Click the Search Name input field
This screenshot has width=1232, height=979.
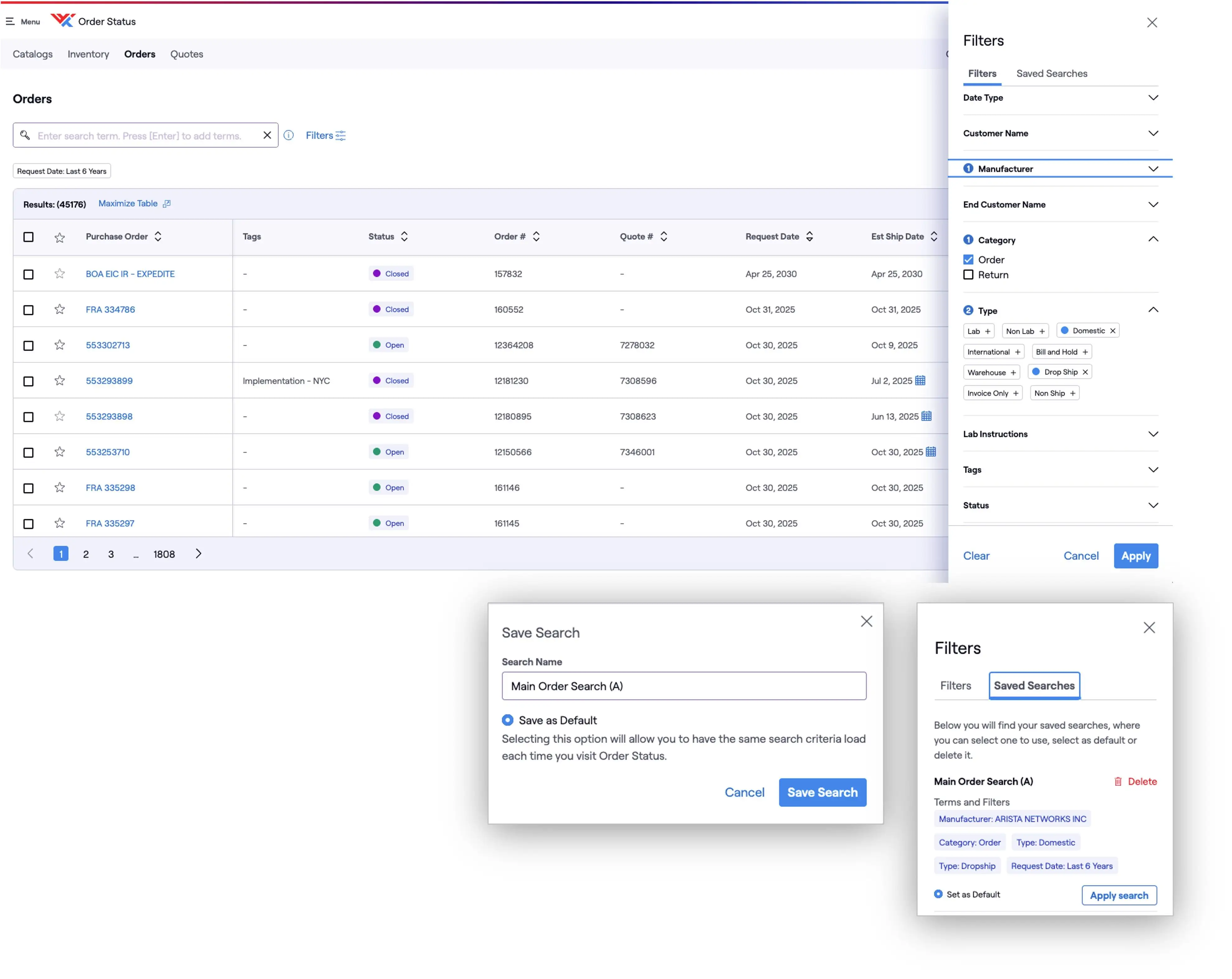tap(684, 685)
